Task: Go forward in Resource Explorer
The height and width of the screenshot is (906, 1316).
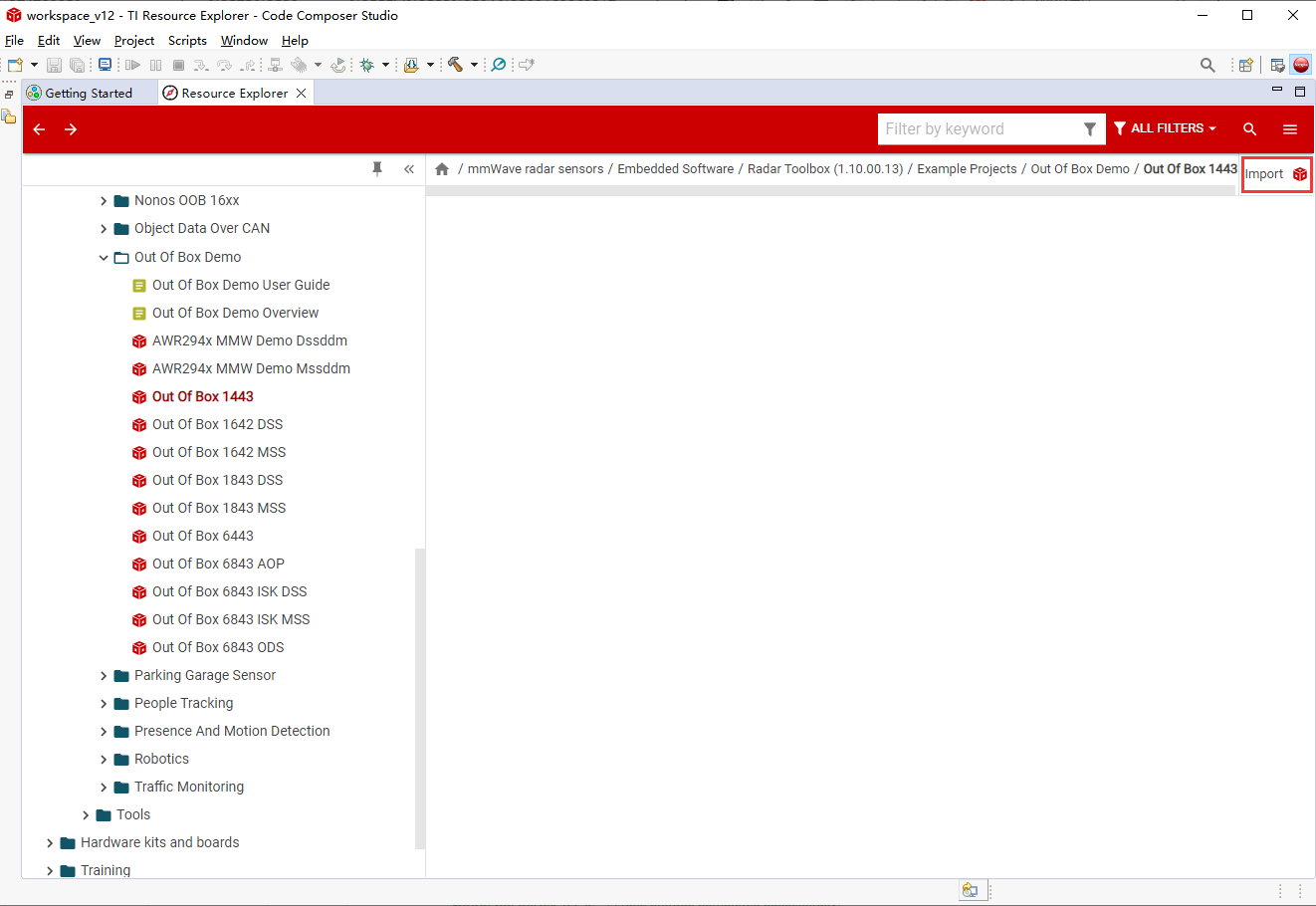Action: click(71, 129)
